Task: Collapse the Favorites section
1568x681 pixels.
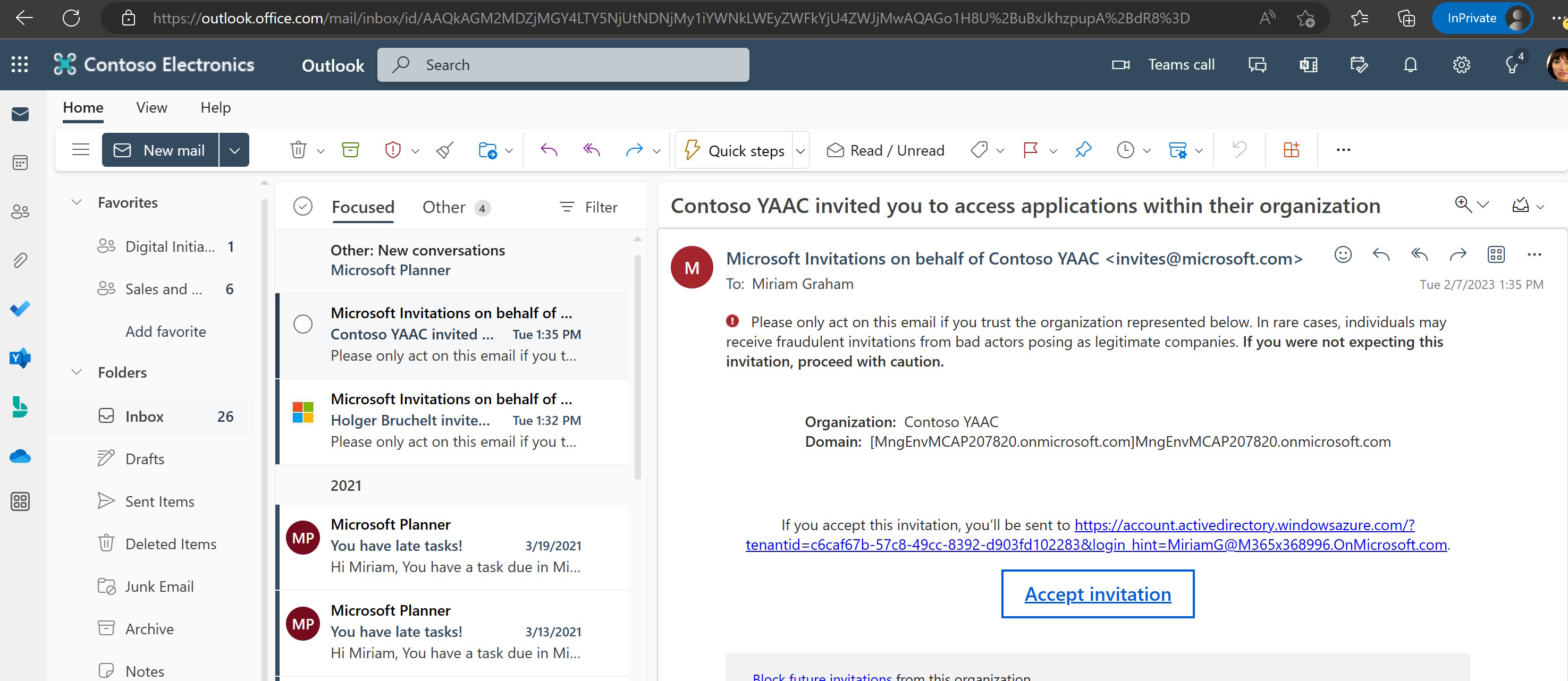Action: click(77, 202)
